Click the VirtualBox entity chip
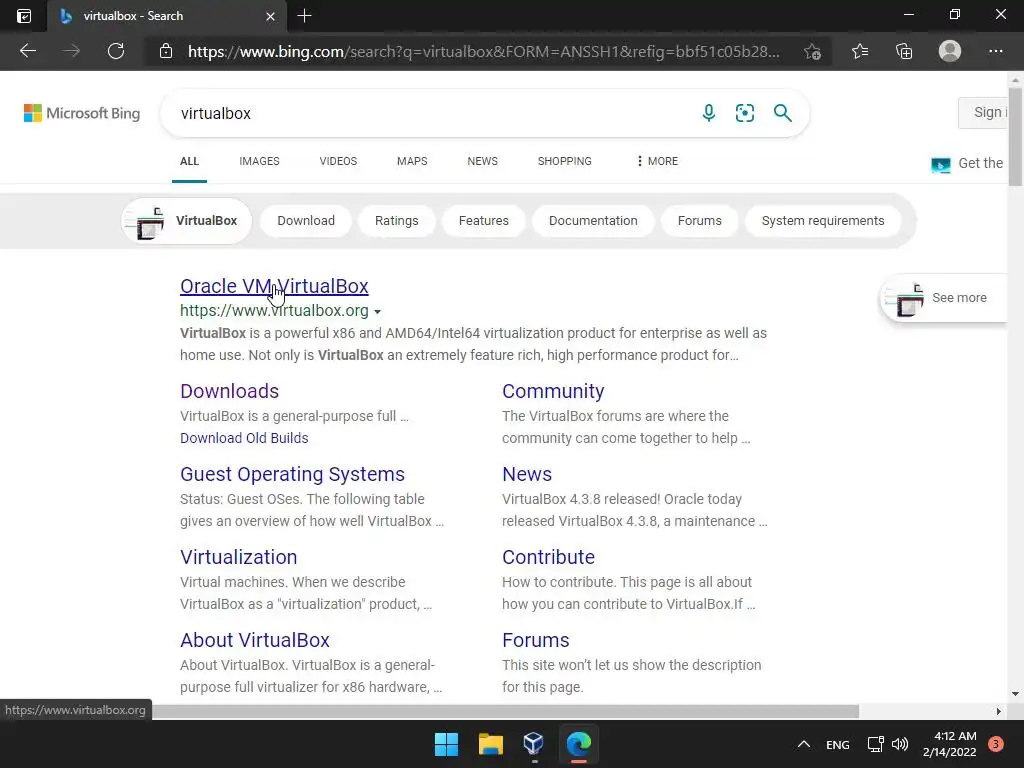 click(187, 221)
